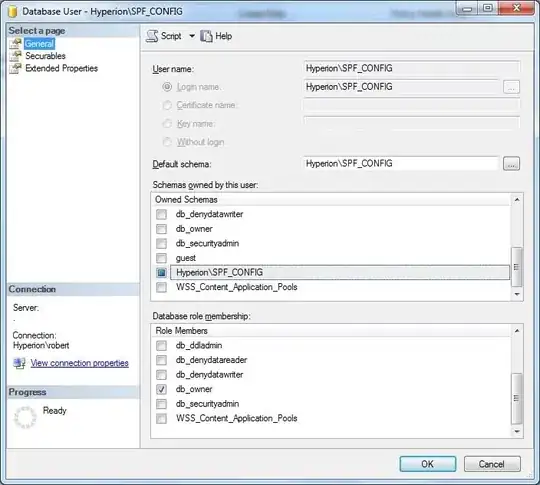540x485 pixels.
Task: Uncheck db_owner role membership checkbox
Action: [161, 389]
